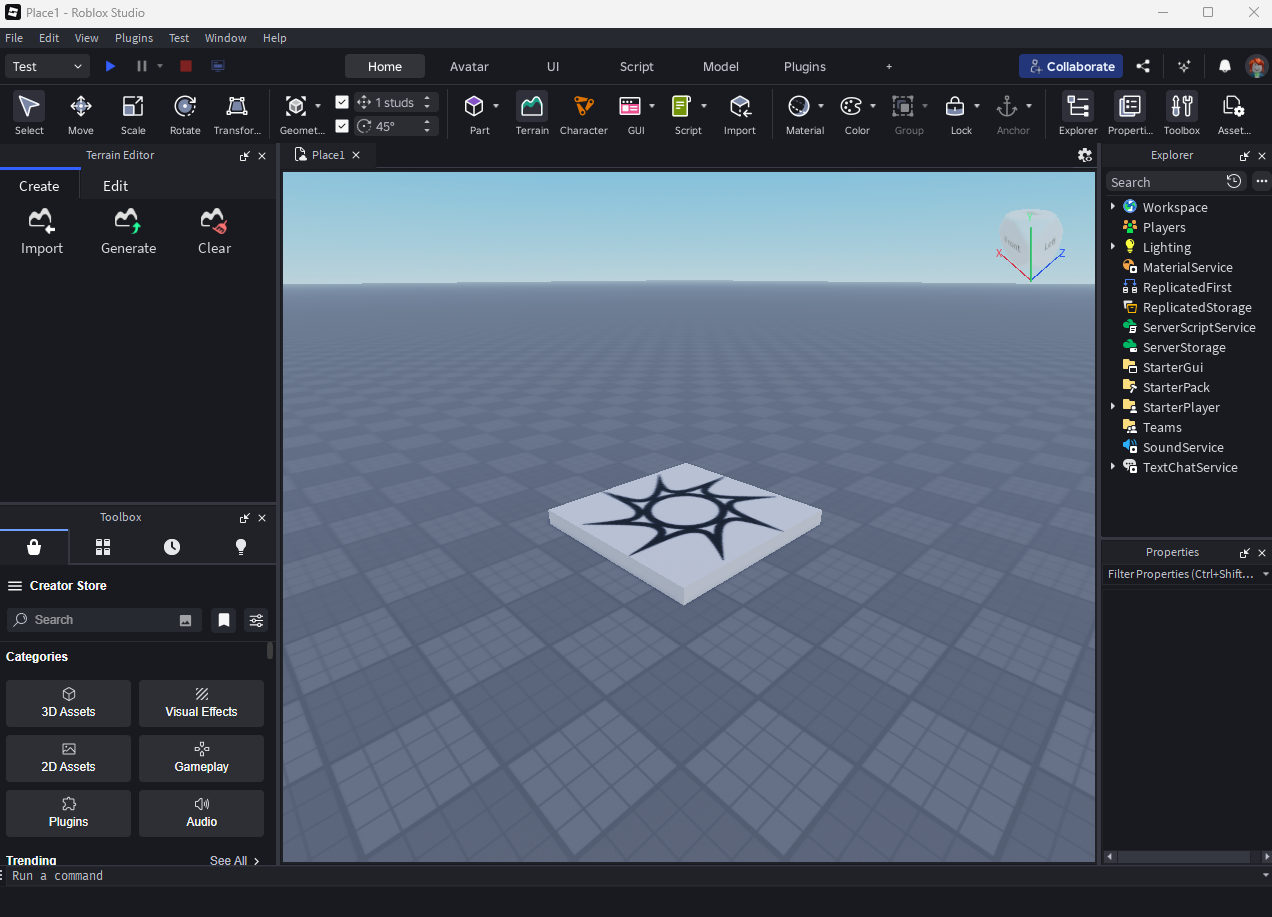Click See All trending link
Screen dimensions: 1272x917
tap(235, 860)
